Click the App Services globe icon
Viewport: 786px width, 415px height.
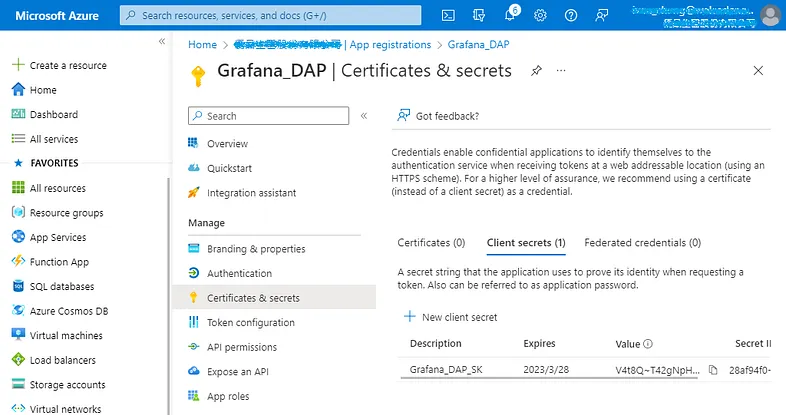[18, 237]
